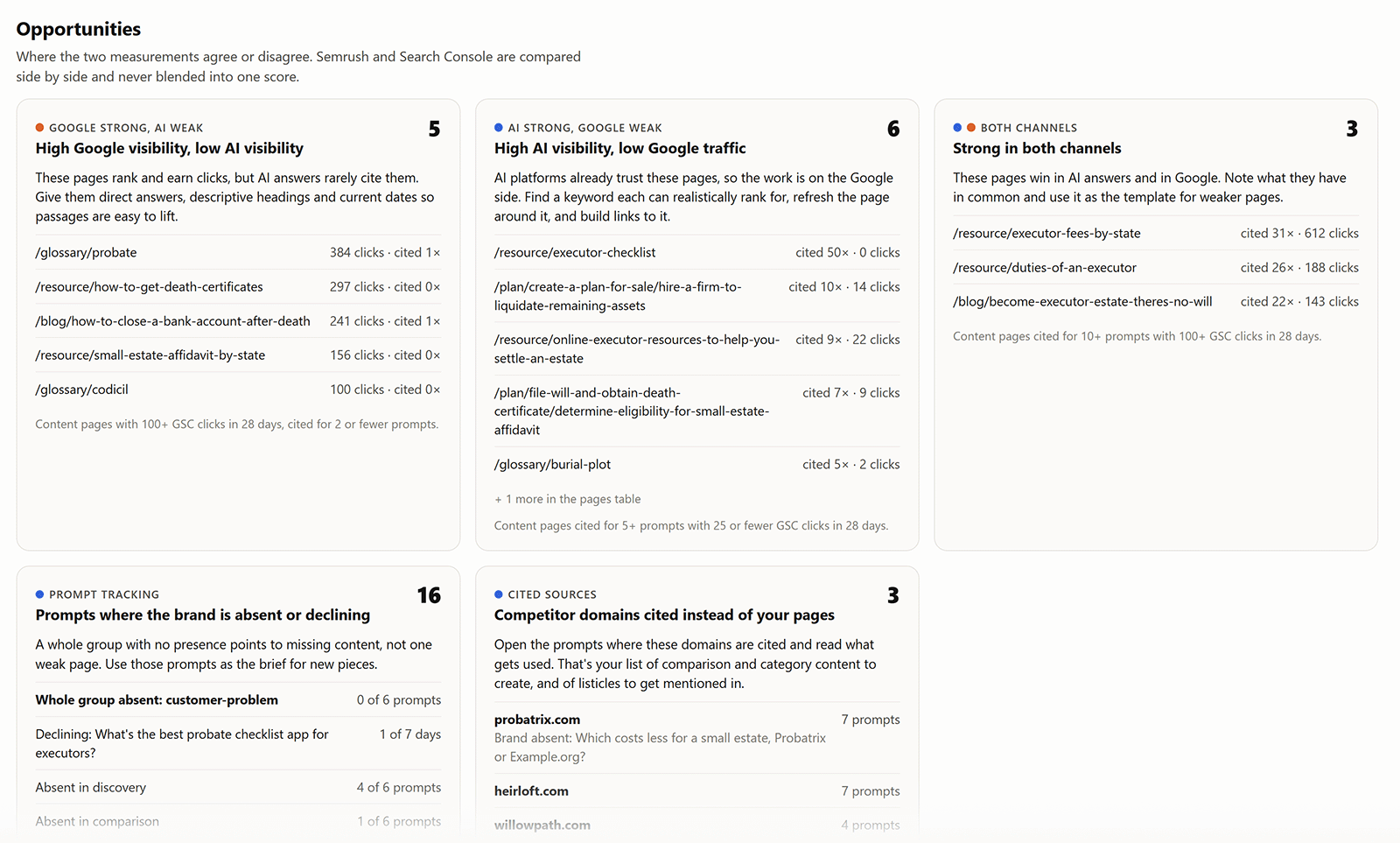Click the blue dot beside 'CITED SOURCES'
1400x843 pixels.
tap(499, 594)
